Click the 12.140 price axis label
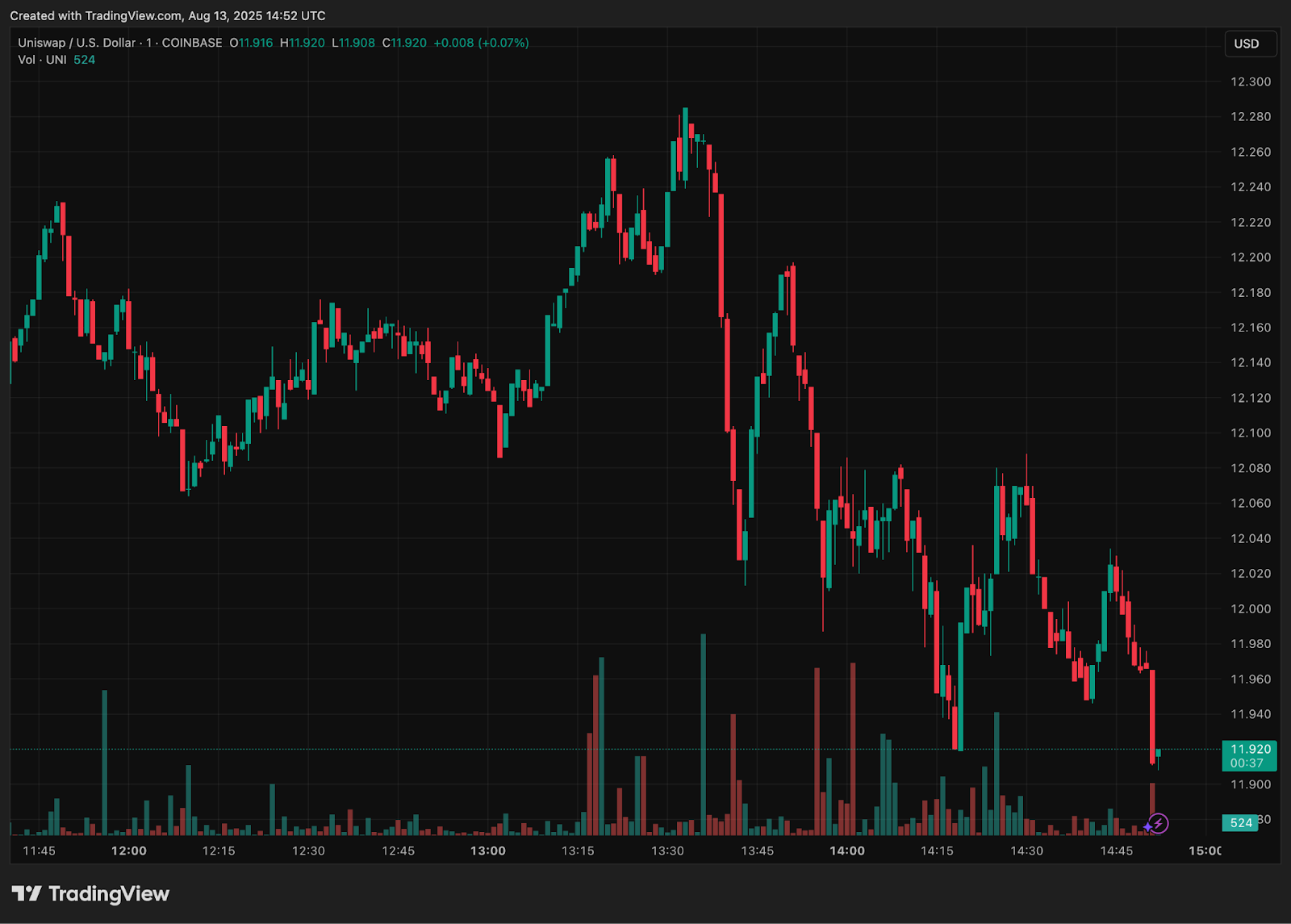Viewport: 1291px width, 924px height. pyautogui.click(x=1251, y=362)
